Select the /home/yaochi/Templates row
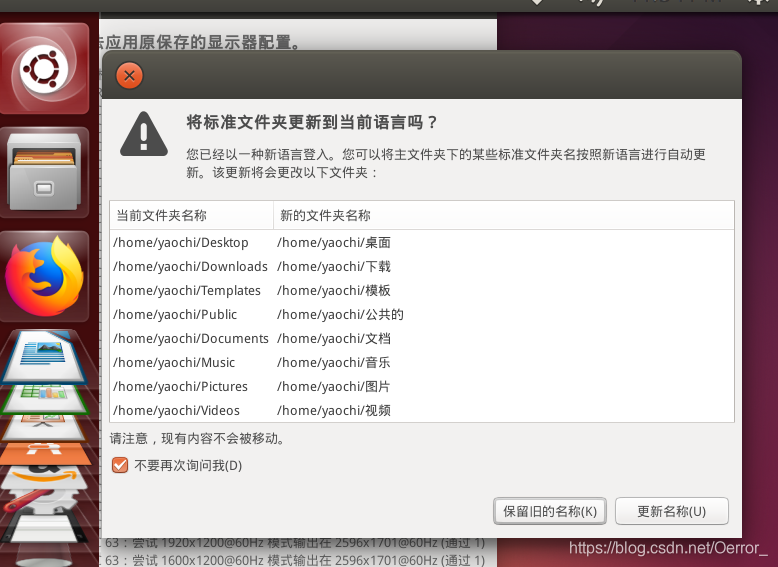The width and height of the screenshot is (778, 567). (422, 290)
